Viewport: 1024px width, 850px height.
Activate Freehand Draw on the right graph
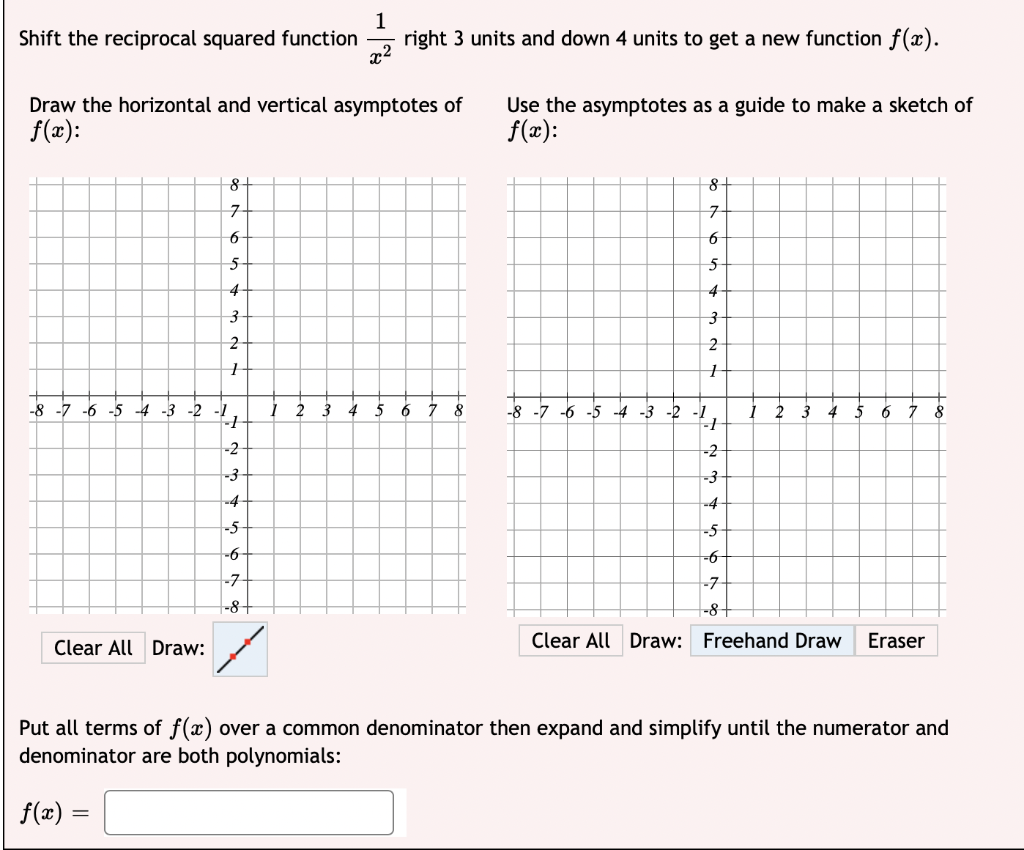[771, 641]
